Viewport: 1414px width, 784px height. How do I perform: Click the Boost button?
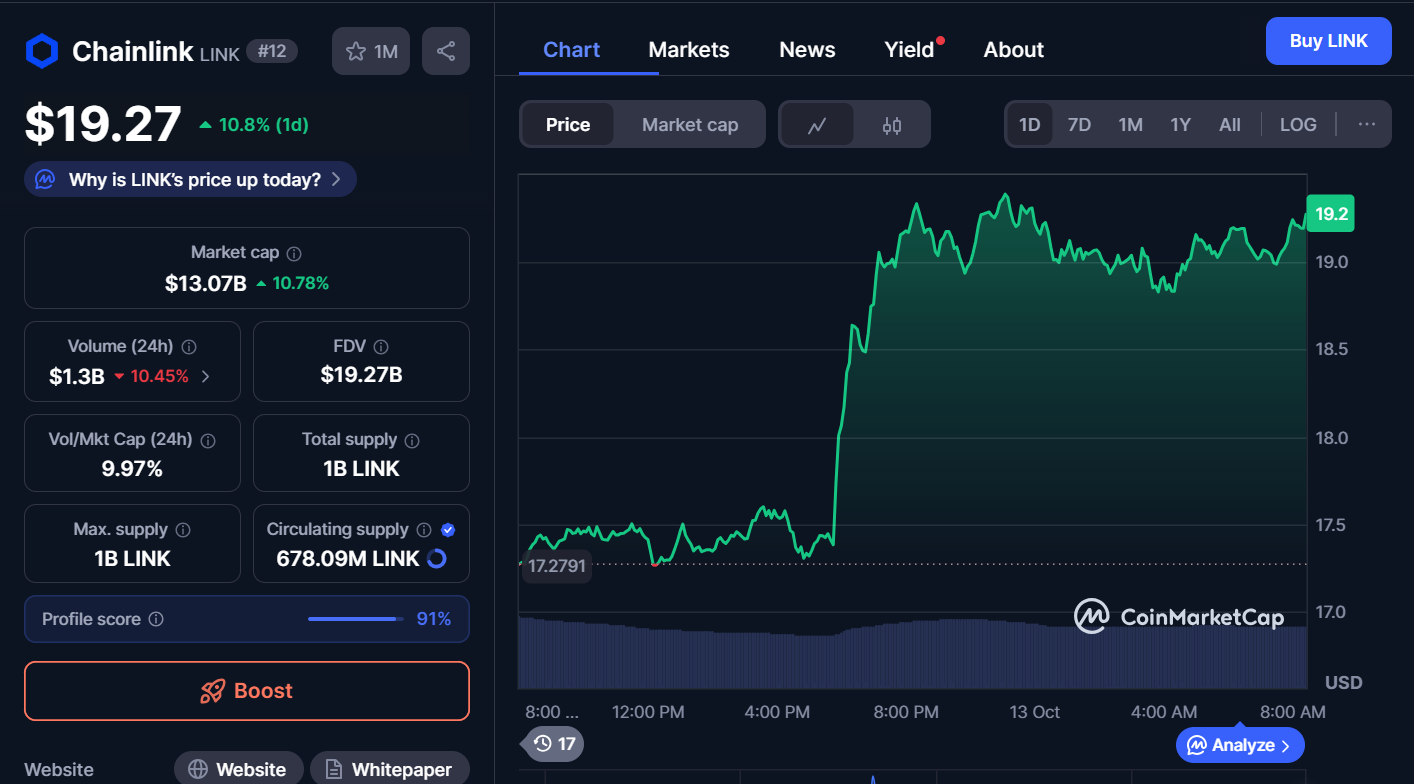246,691
